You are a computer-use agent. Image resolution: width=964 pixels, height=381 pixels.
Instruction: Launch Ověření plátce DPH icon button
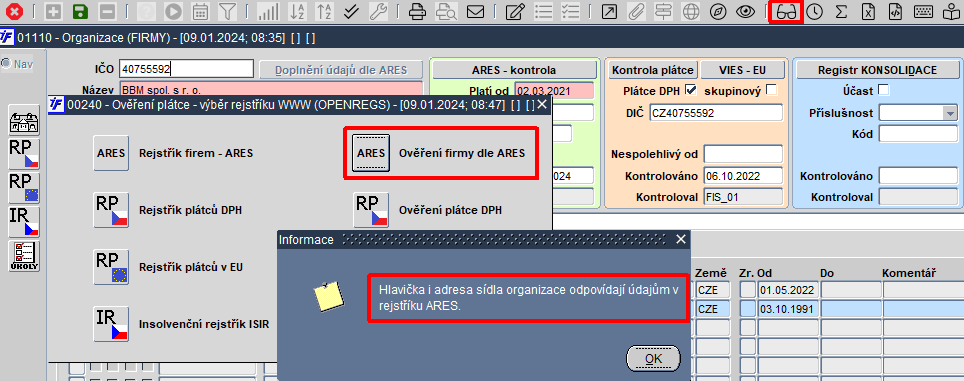[371, 210]
